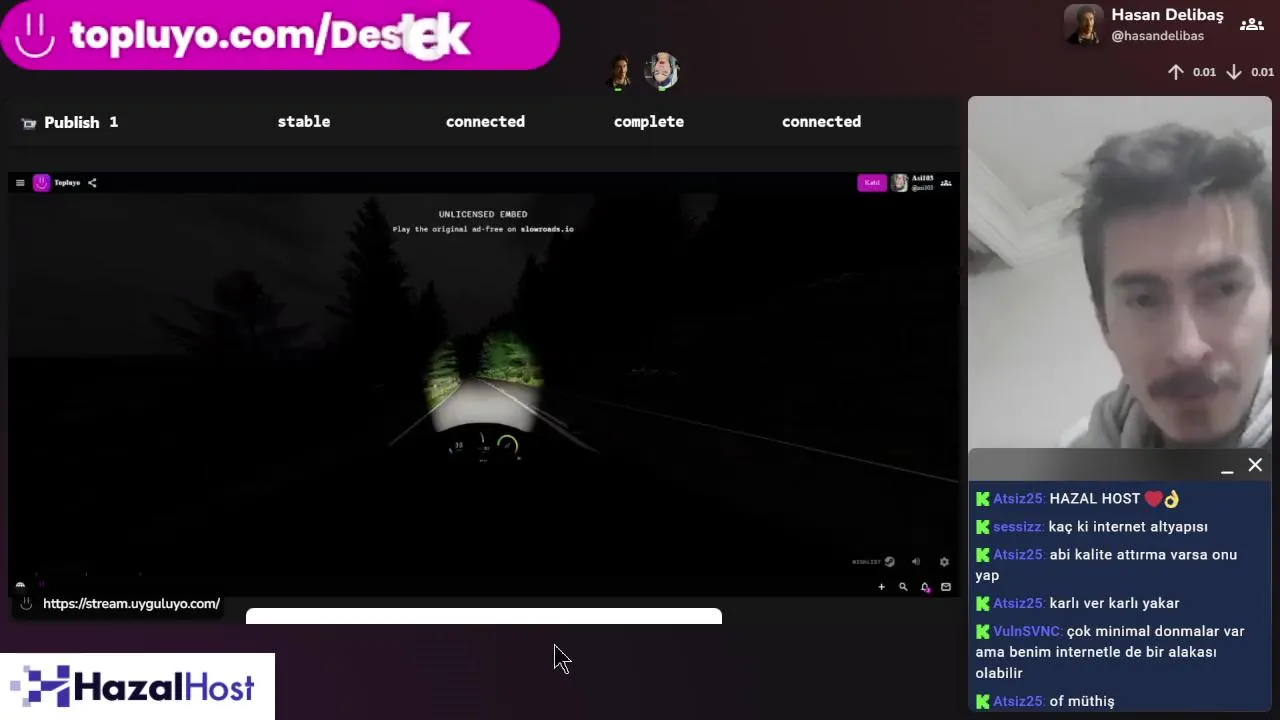Click the @hasandelibas handle text

[x=1157, y=36]
